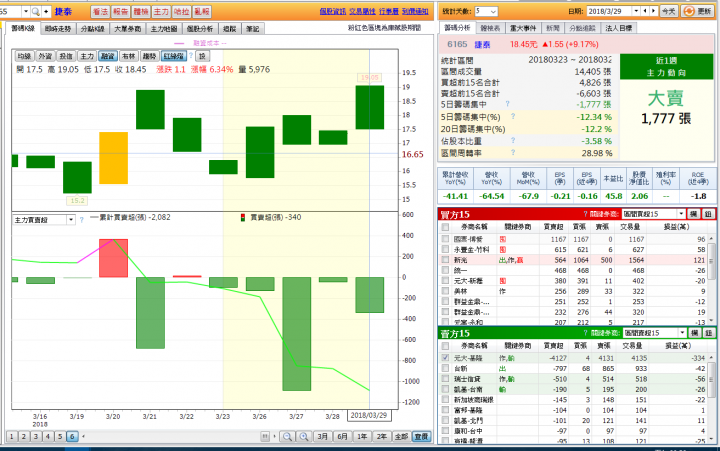Viewport: 720px width, 451px height.
Task: Click help icon beside 5日籌碼集中 row
Action: pyautogui.click(x=507, y=104)
